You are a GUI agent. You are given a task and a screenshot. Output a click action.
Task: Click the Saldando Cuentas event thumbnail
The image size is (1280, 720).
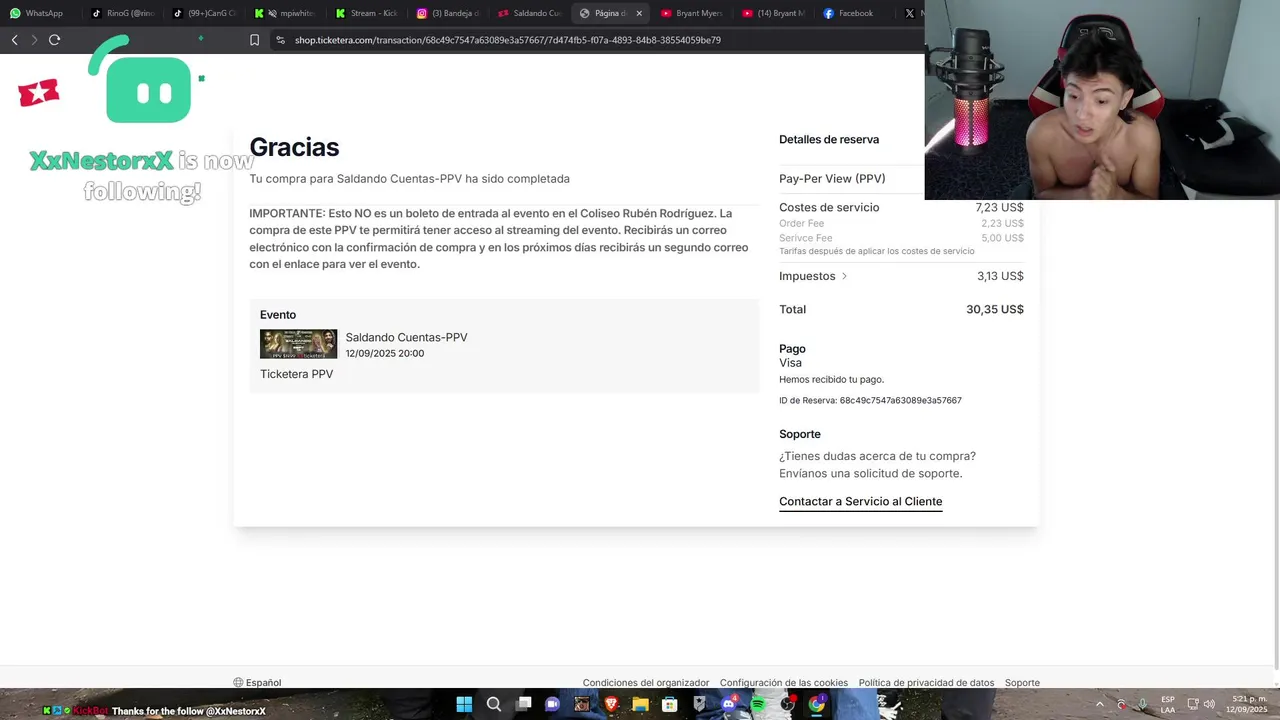pos(298,344)
